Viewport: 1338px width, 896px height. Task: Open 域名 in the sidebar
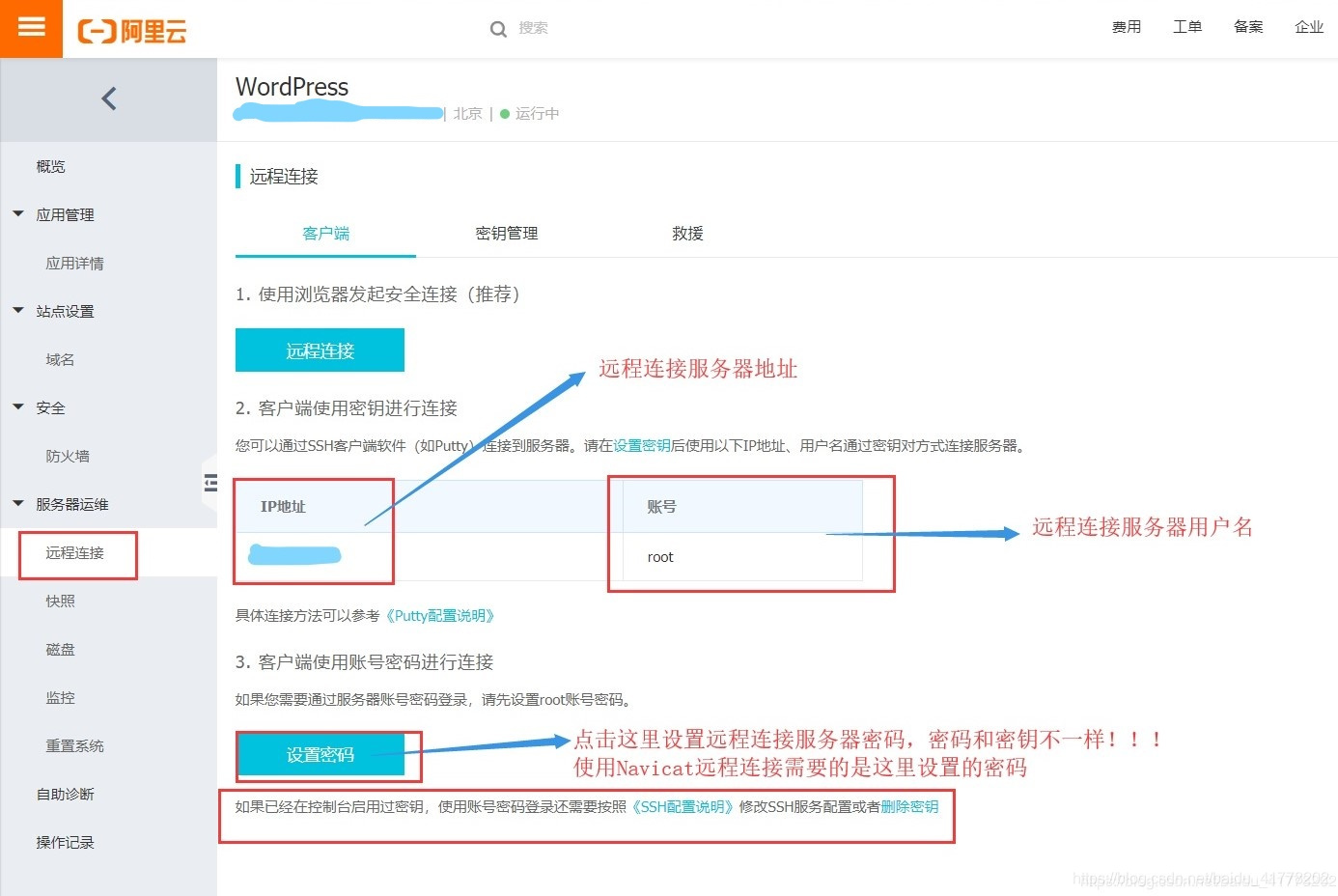tap(60, 359)
